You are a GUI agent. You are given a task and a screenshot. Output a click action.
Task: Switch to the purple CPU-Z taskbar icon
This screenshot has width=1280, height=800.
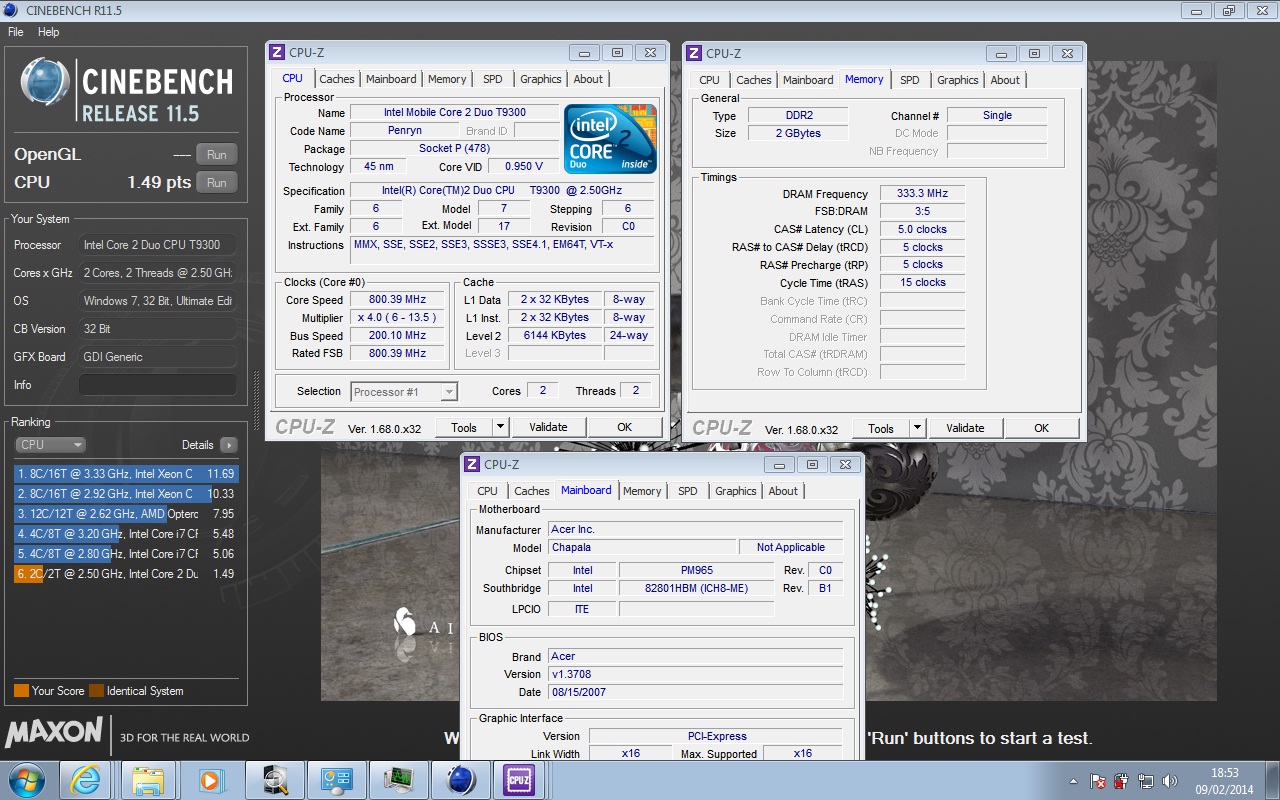(x=519, y=779)
